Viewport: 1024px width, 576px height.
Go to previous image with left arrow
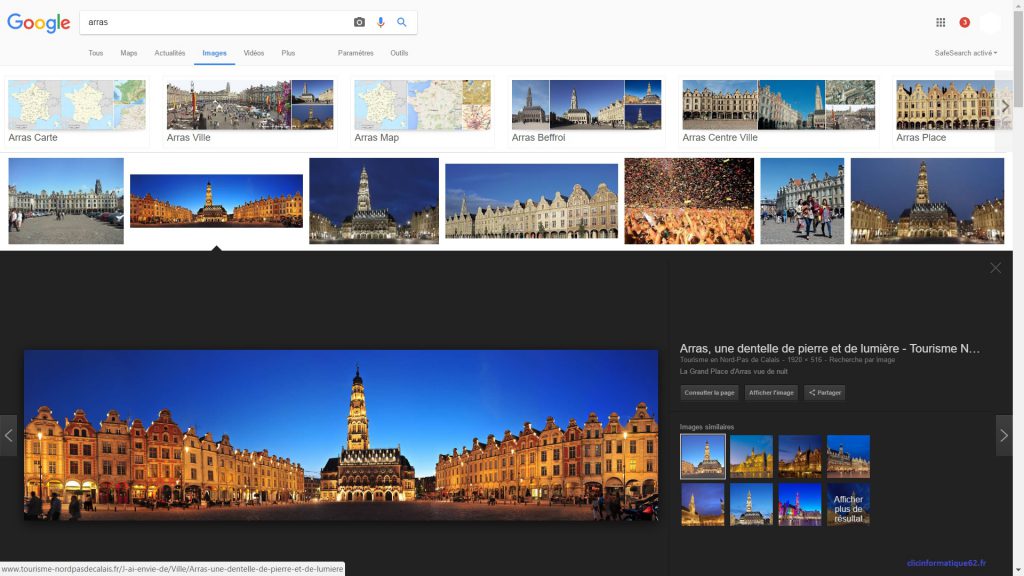tap(8, 435)
